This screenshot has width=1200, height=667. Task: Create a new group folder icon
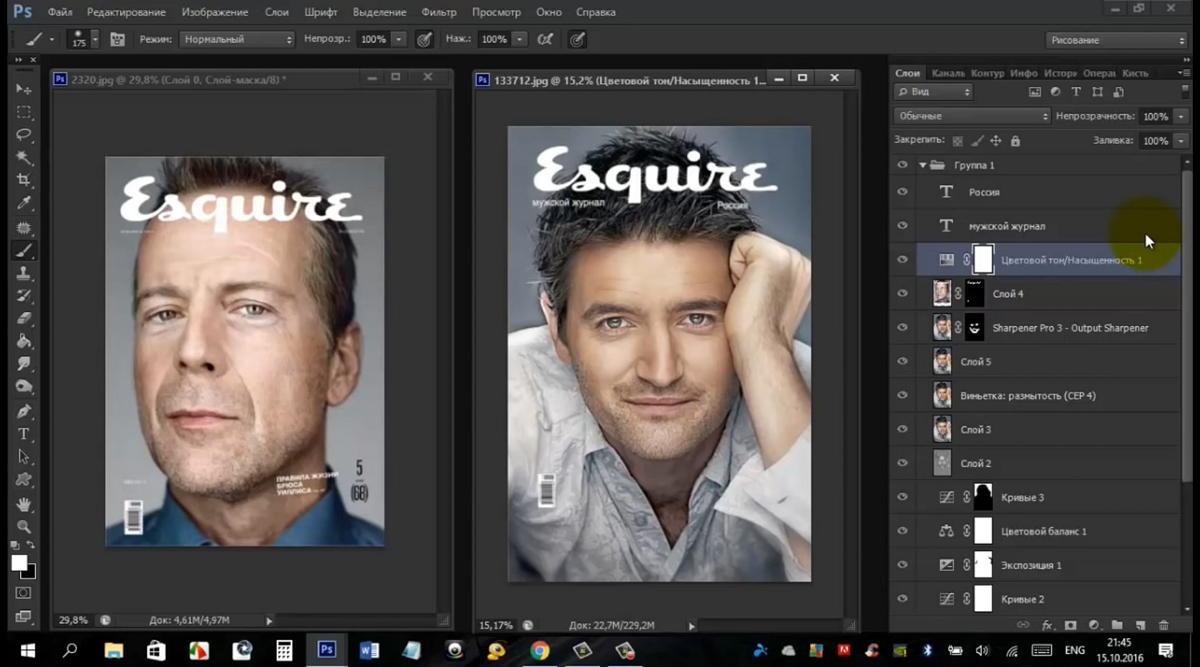pos(1117,625)
